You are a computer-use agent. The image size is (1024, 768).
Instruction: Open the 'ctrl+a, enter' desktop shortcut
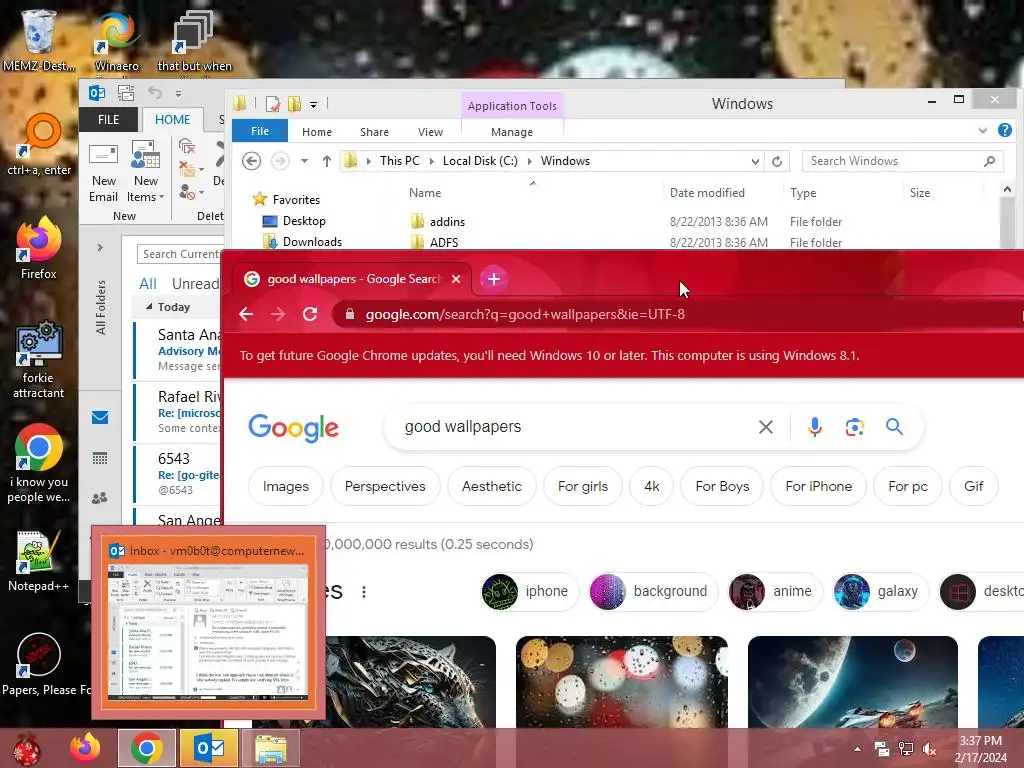pos(39,145)
